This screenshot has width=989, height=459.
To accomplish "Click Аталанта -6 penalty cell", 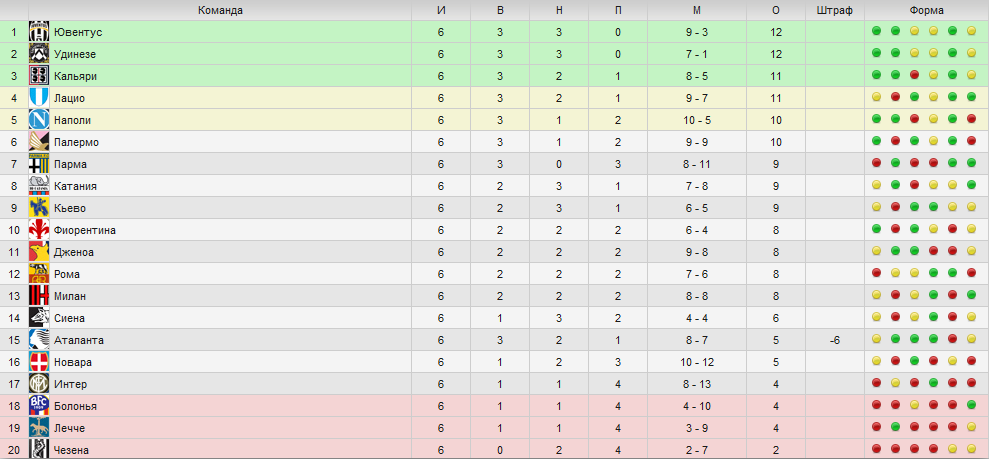I will tap(834, 340).
